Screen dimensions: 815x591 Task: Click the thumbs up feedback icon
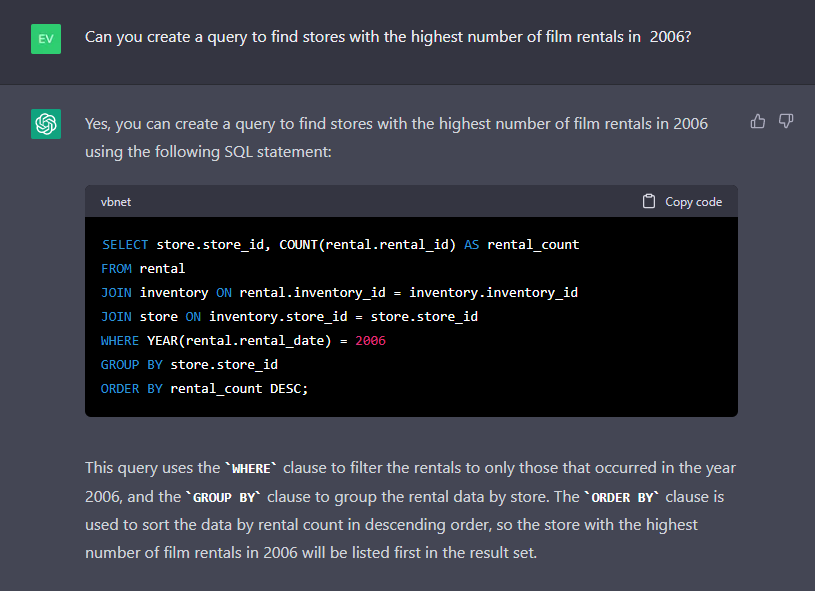[758, 121]
